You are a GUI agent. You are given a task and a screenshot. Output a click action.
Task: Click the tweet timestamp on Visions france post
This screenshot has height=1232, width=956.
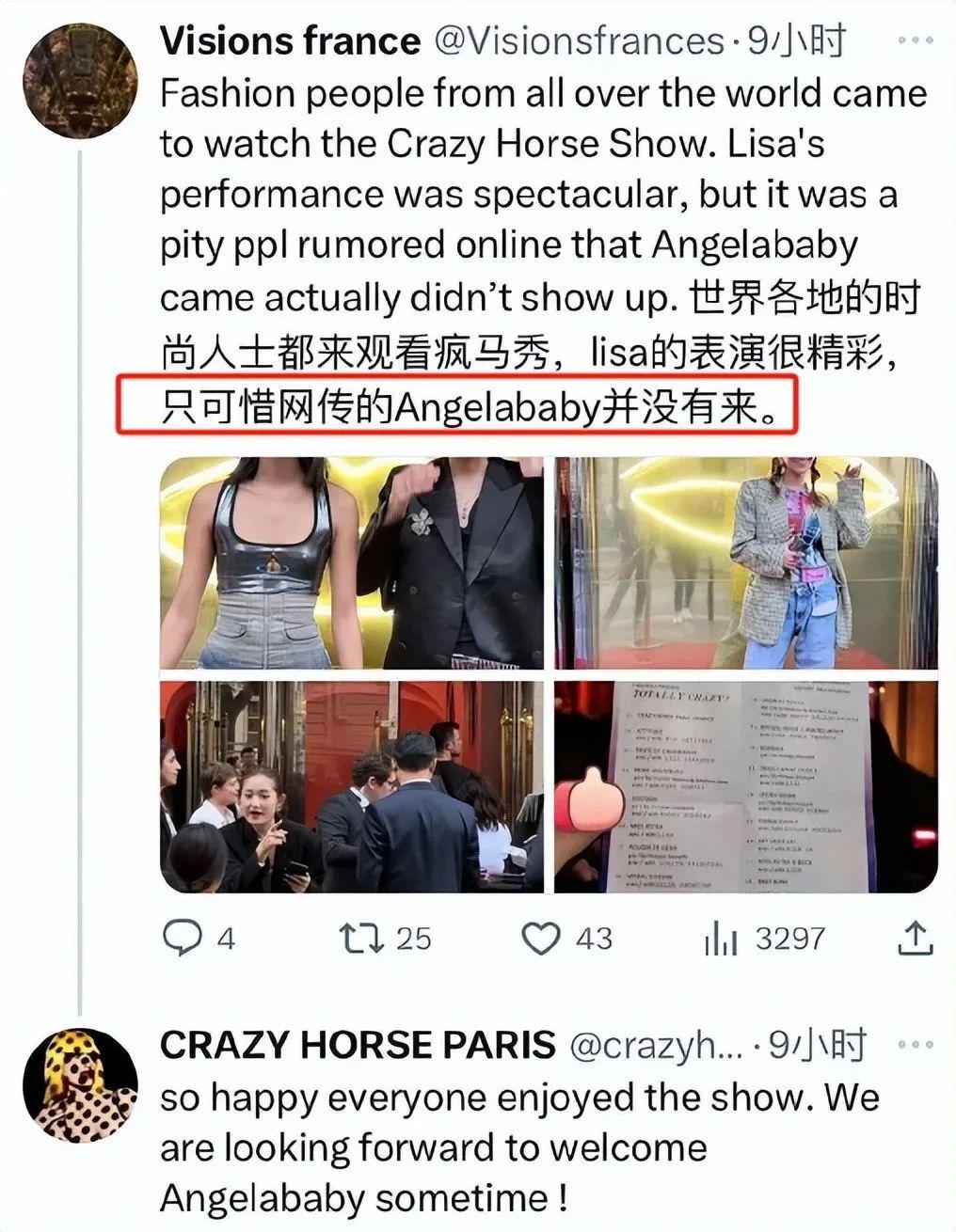tap(797, 41)
